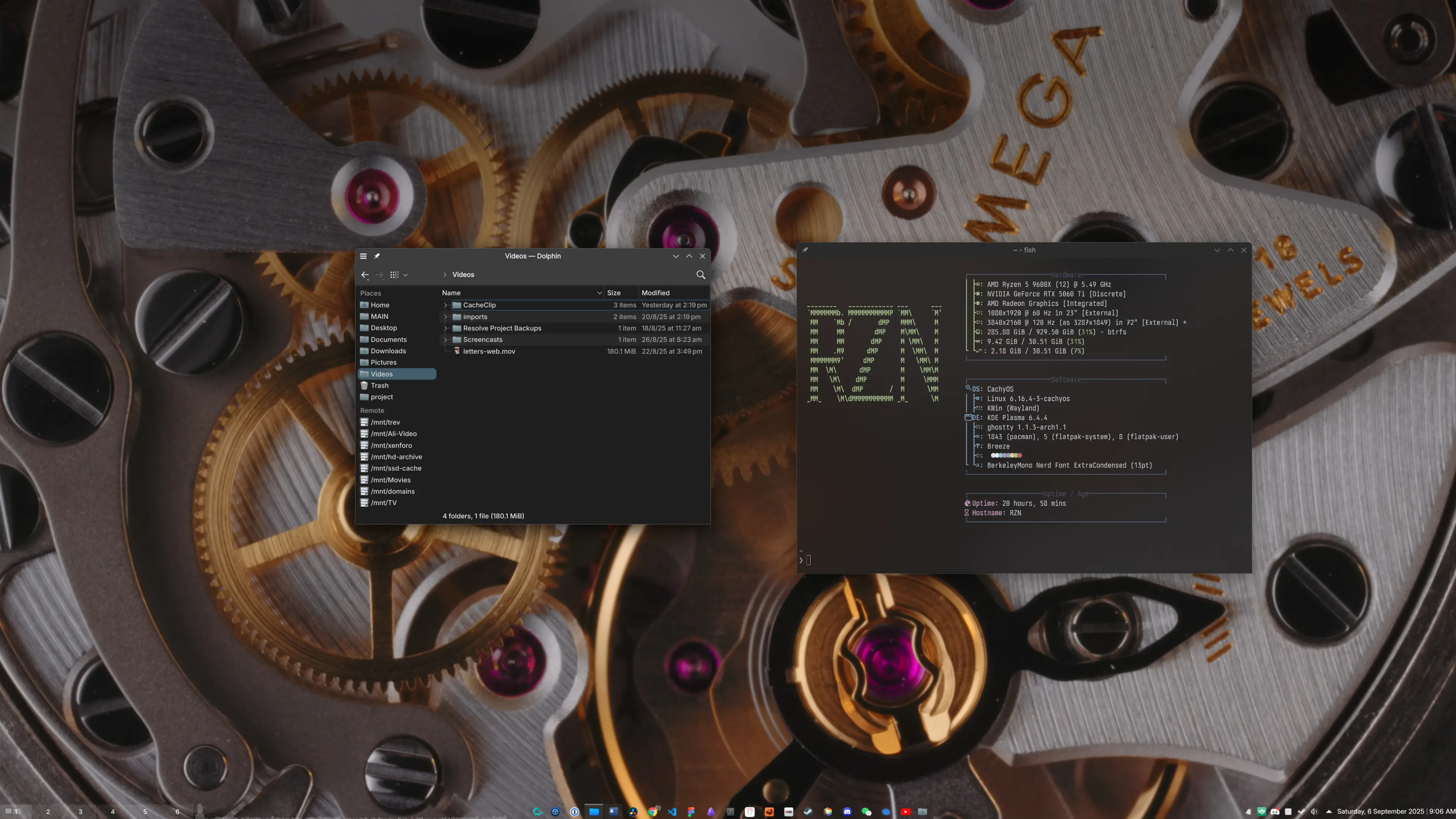
Task: Click the view mode grid icon
Action: pyautogui.click(x=394, y=275)
